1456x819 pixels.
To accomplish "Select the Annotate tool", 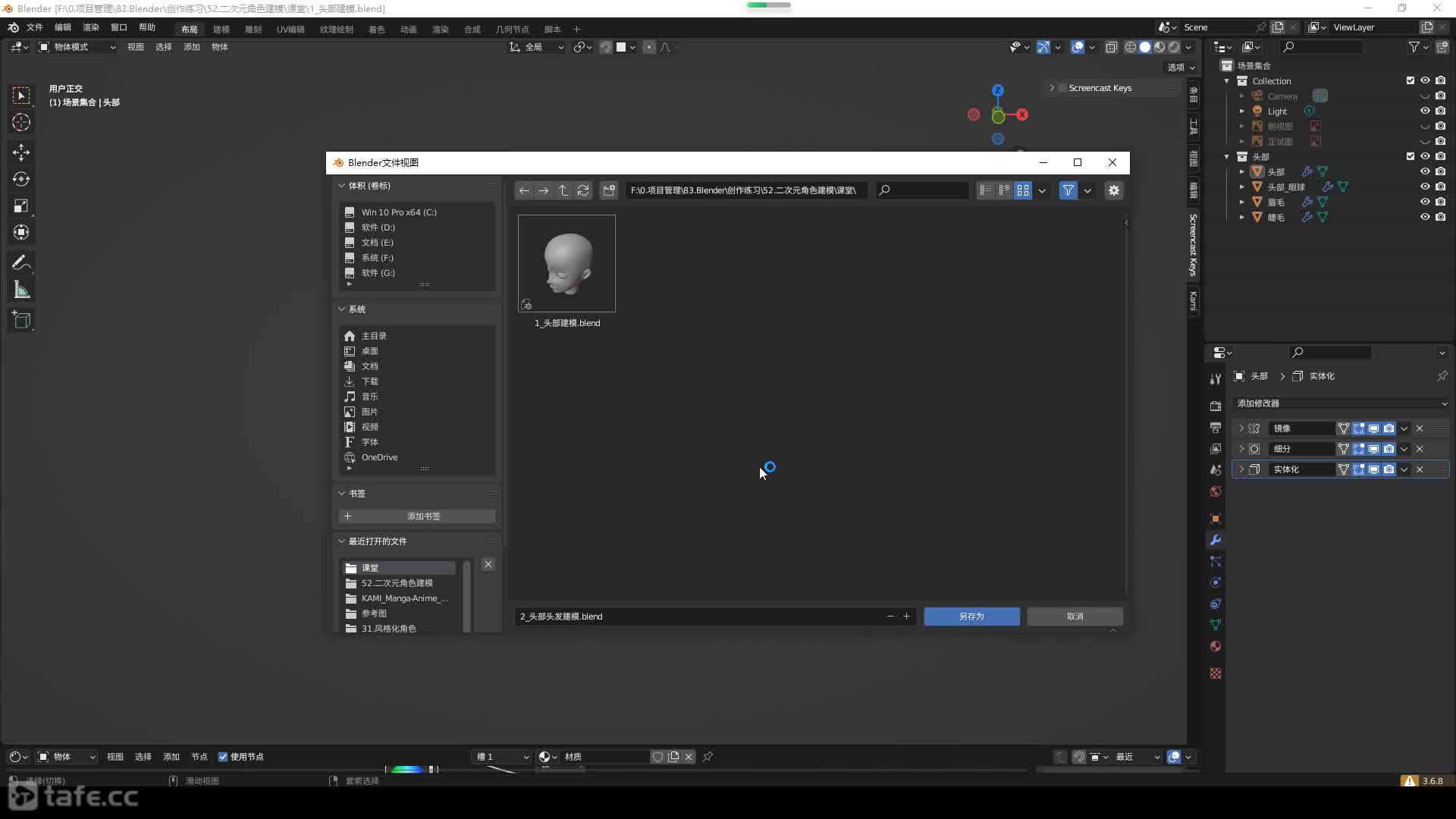I will [x=21, y=263].
